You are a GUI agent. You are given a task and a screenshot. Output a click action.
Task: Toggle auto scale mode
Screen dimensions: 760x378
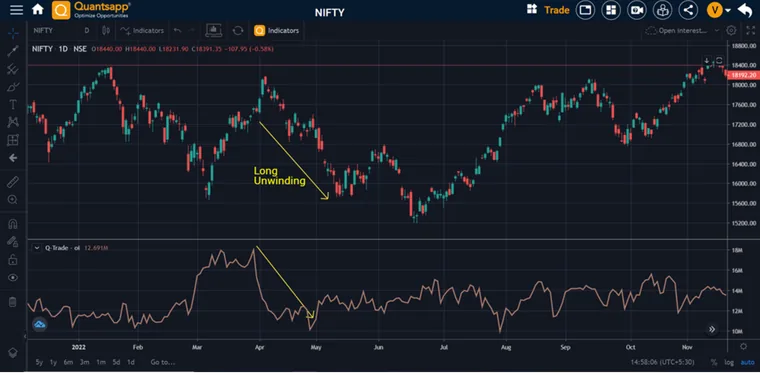tap(747, 362)
